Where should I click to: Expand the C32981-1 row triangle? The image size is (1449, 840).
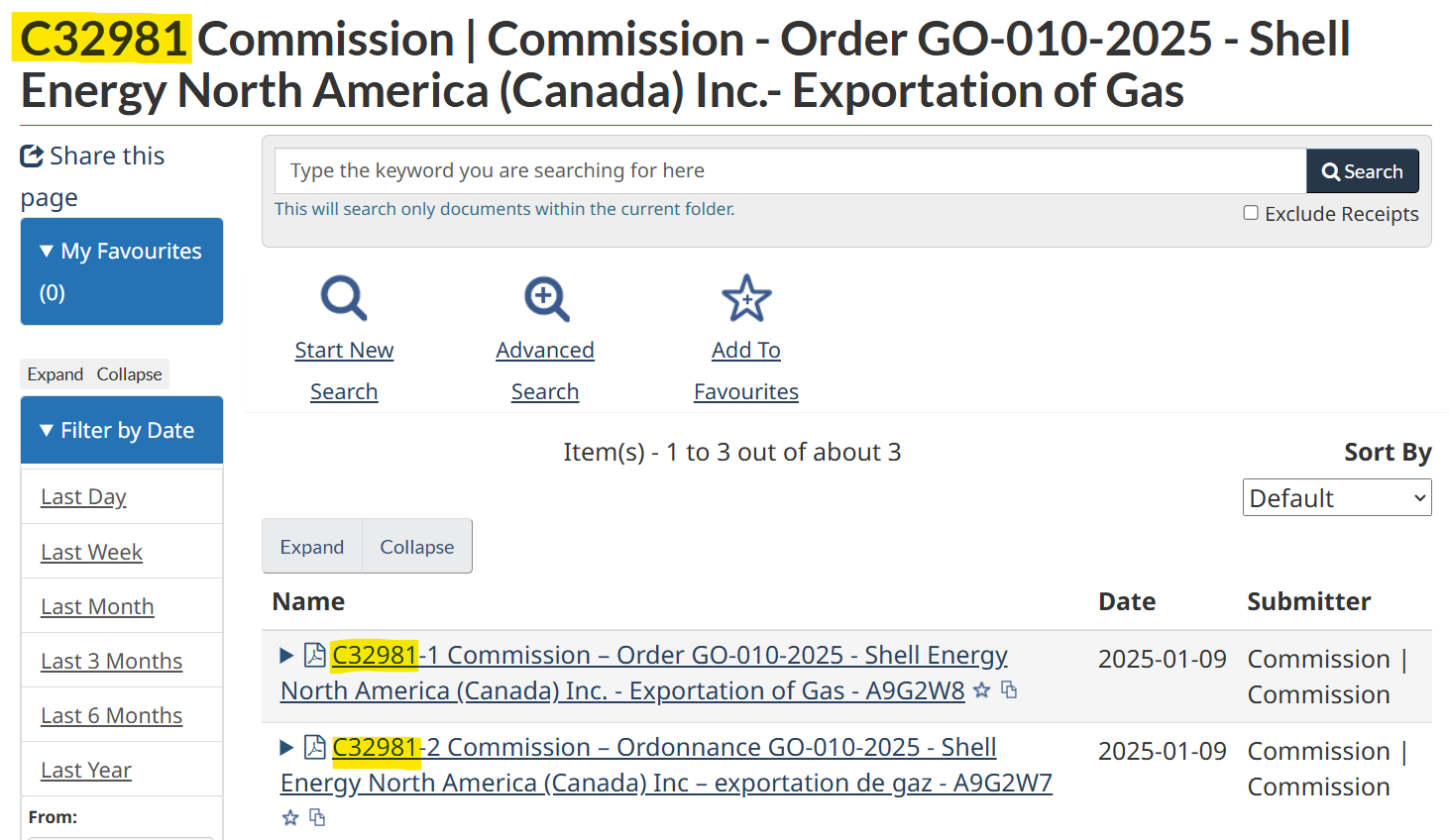[286, 655]
